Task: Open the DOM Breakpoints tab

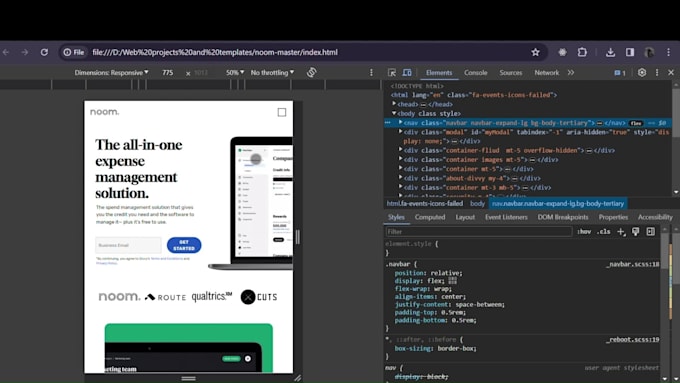Action: (563, 217)
